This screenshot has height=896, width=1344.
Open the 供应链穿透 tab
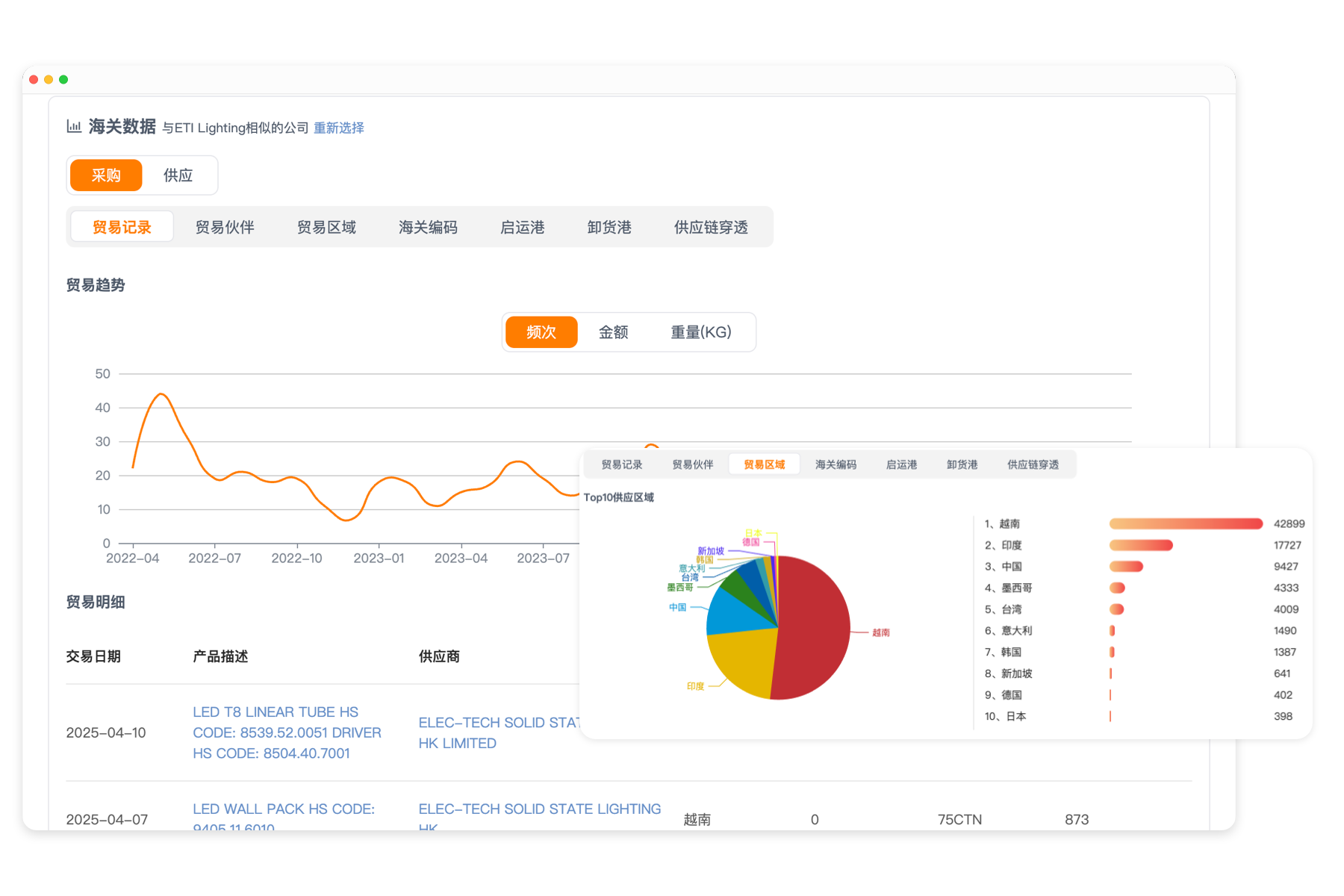click(713, 226)
